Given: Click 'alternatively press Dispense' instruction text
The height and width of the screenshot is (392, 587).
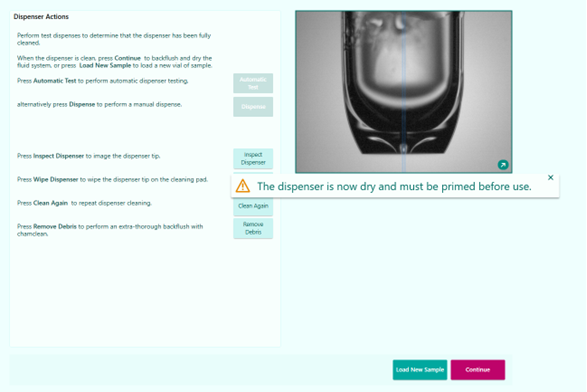Looking at the screenshot, I should tap(99, 104).
